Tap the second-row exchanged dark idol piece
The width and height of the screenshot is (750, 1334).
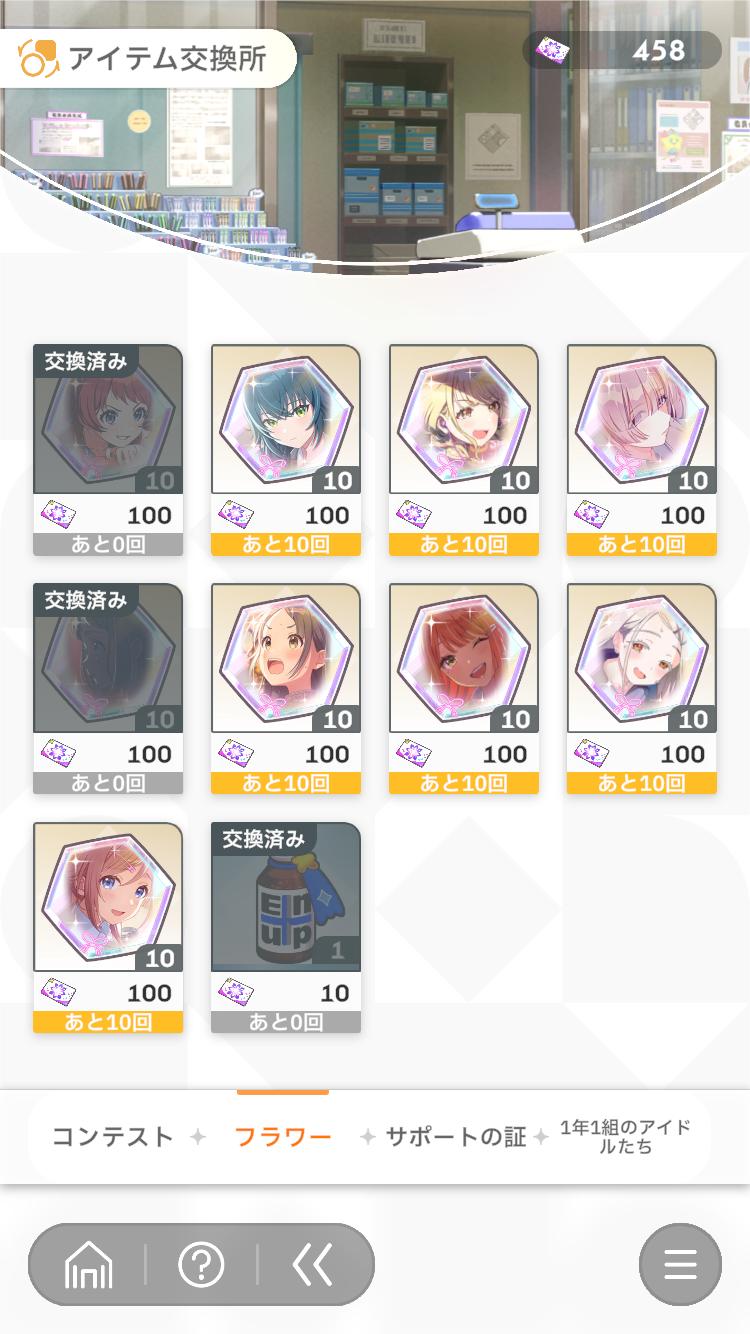point(108,689)
